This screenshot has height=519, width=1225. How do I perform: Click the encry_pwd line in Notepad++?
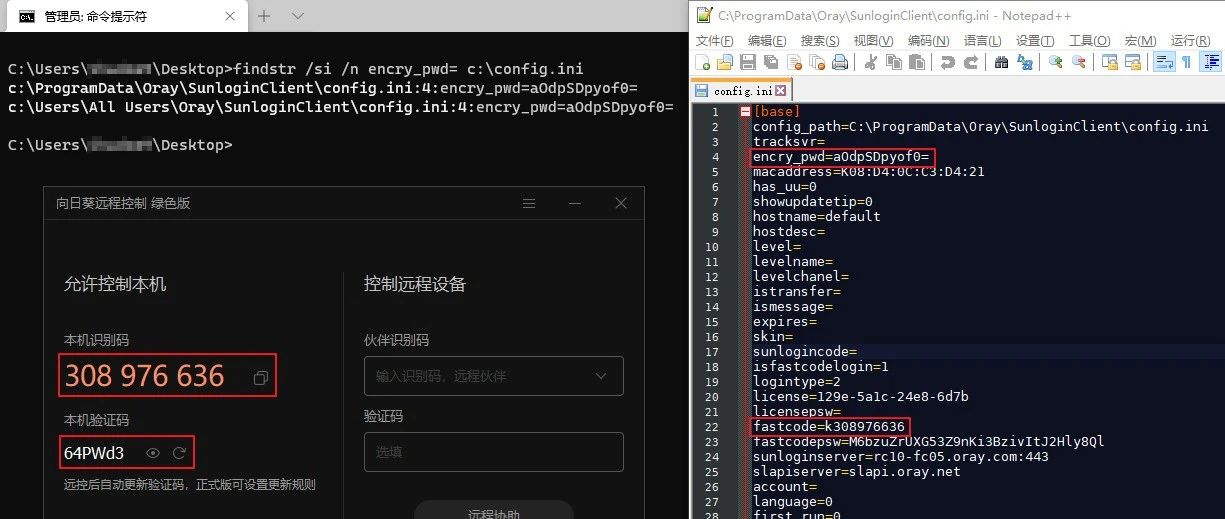tap(841, 157)
